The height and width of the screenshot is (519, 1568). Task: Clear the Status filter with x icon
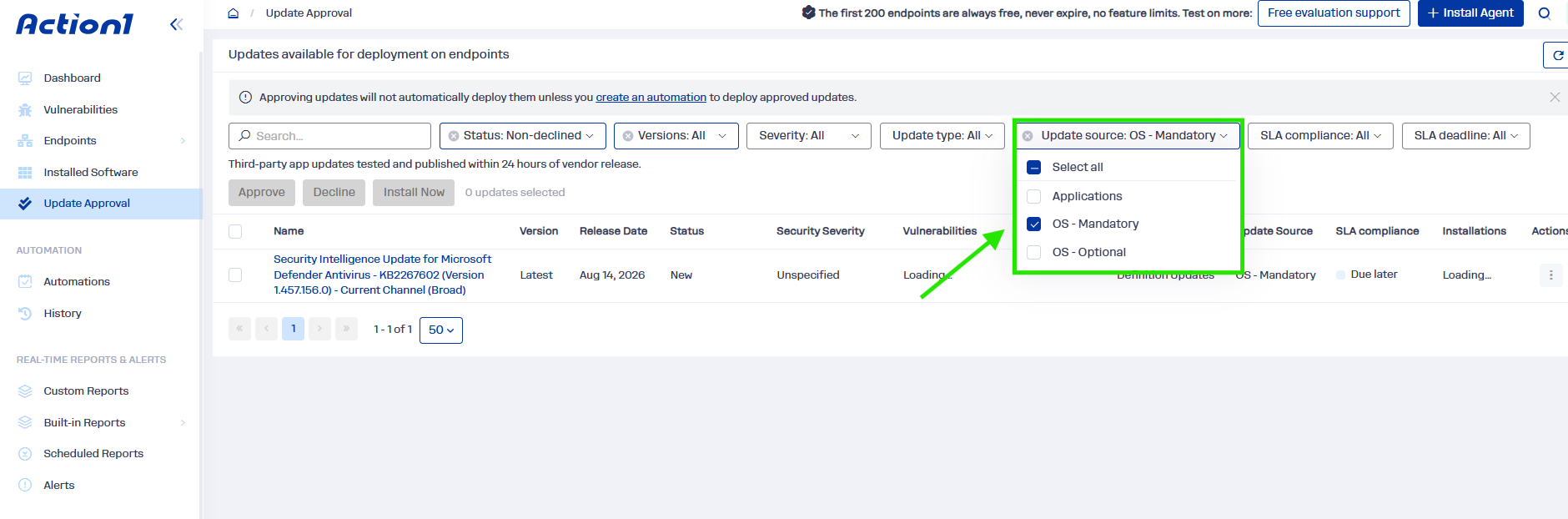(454, 136)
